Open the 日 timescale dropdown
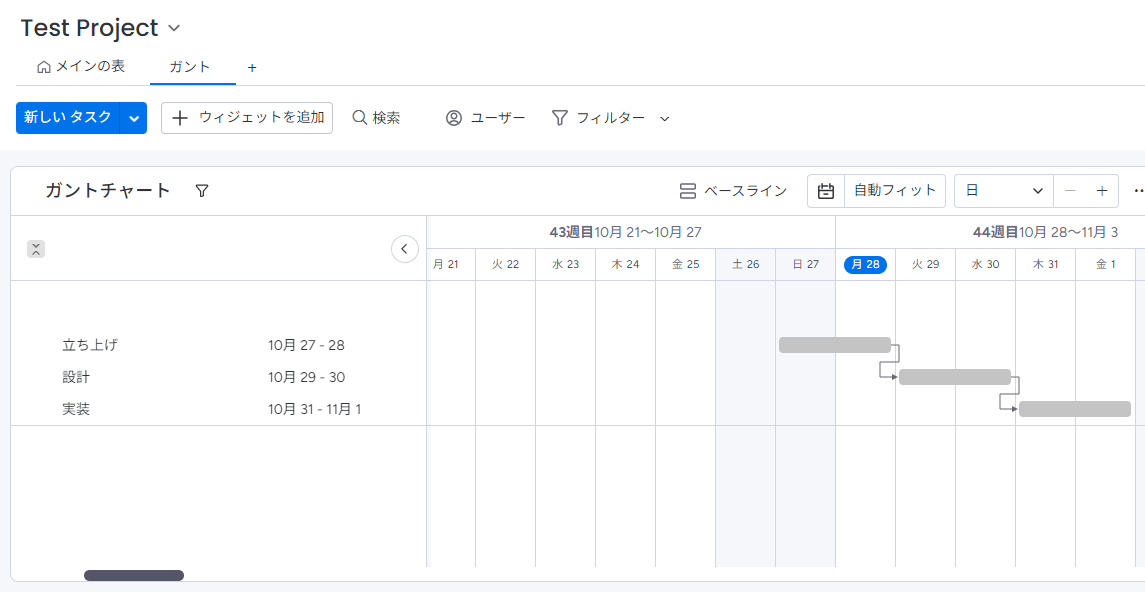The height and width of the screenshot is (592, 1145). [x=1004, y=191]
